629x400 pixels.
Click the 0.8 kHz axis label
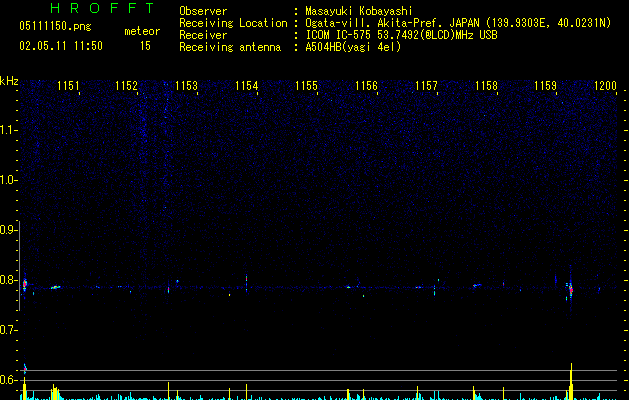9,280
